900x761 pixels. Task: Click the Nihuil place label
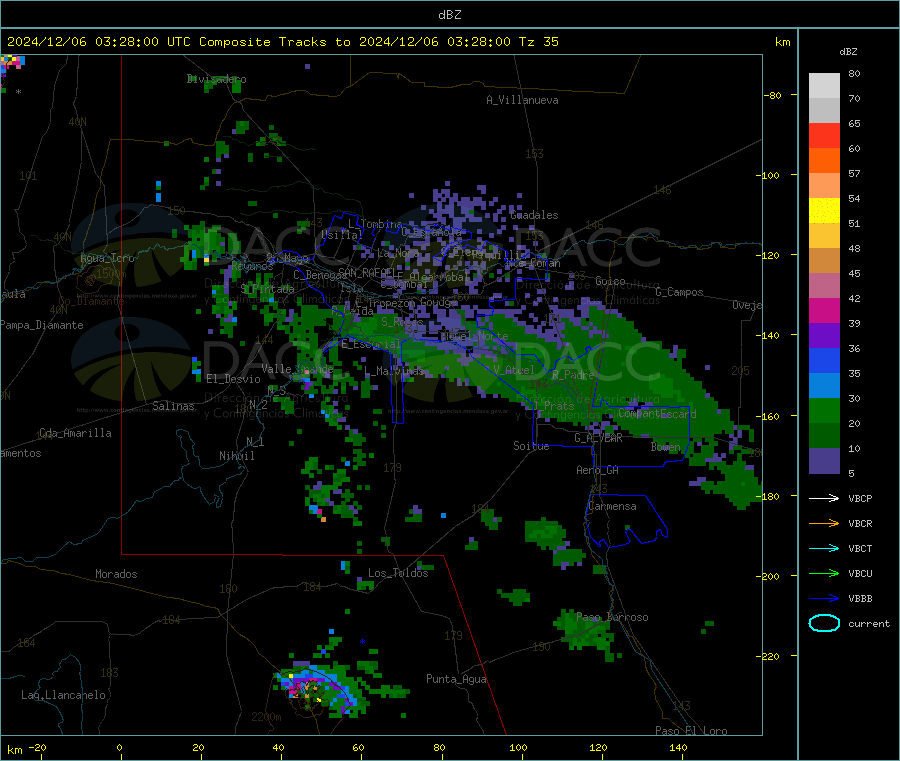[236, 456]
